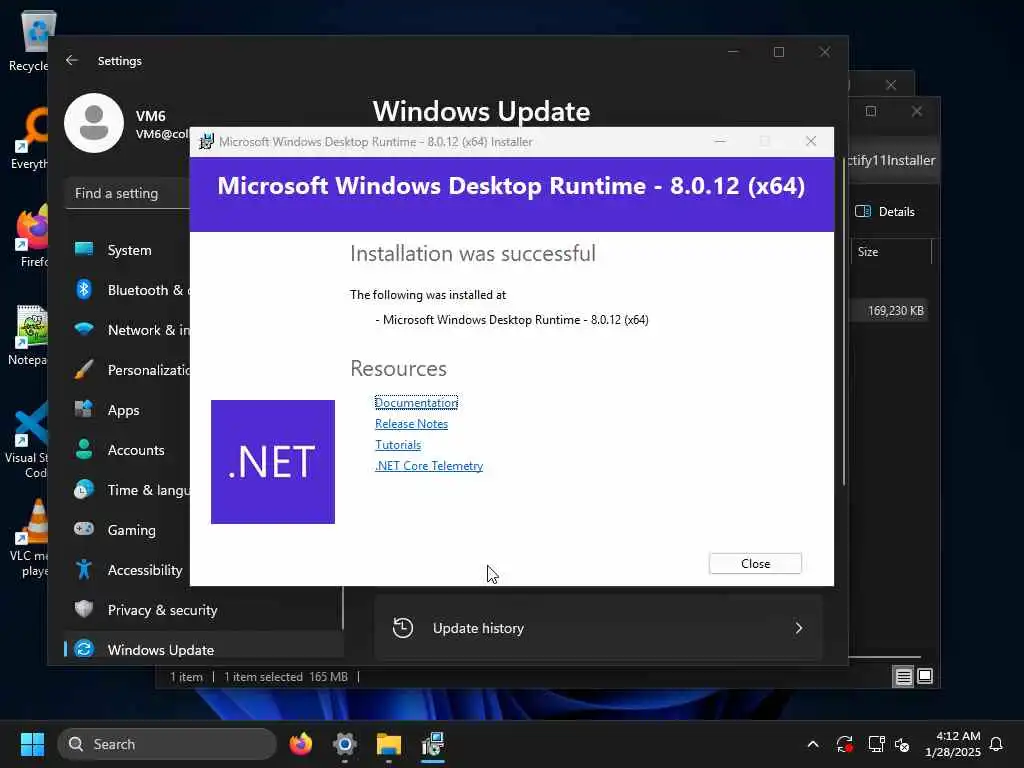Click the System monitor icon

[84, 249]
